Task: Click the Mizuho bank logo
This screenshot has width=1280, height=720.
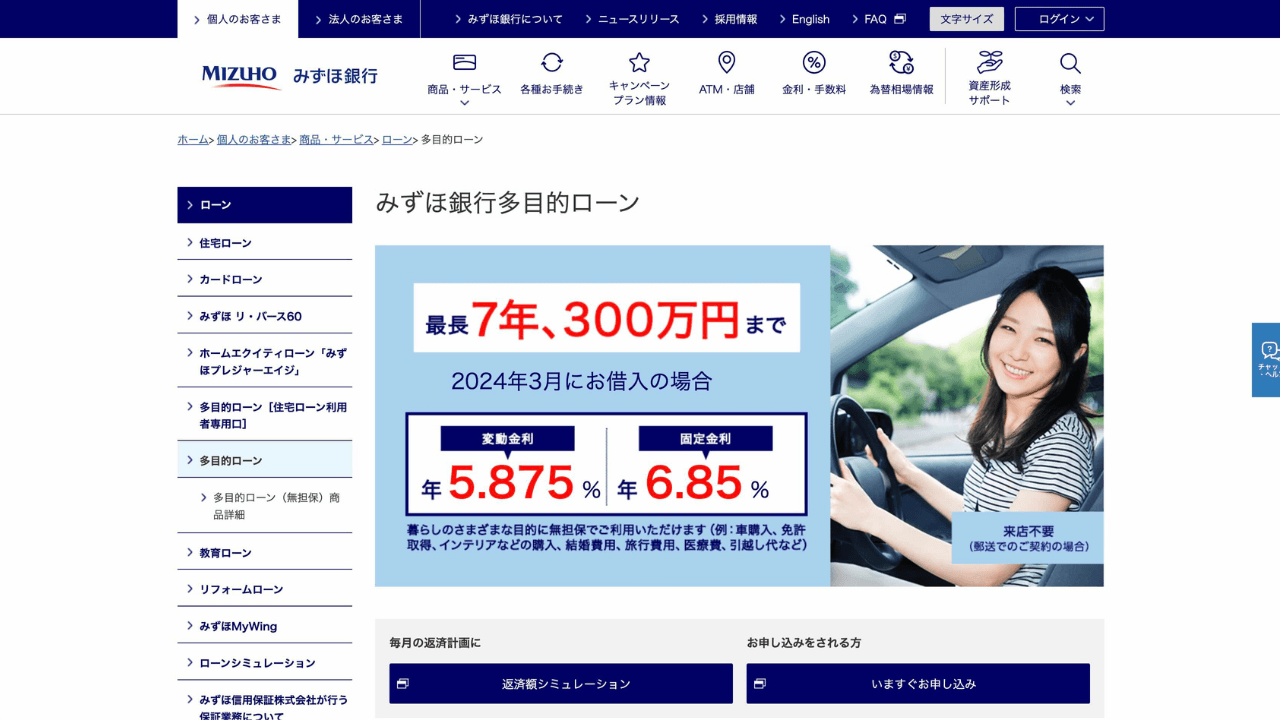Action: coord(289,76)
